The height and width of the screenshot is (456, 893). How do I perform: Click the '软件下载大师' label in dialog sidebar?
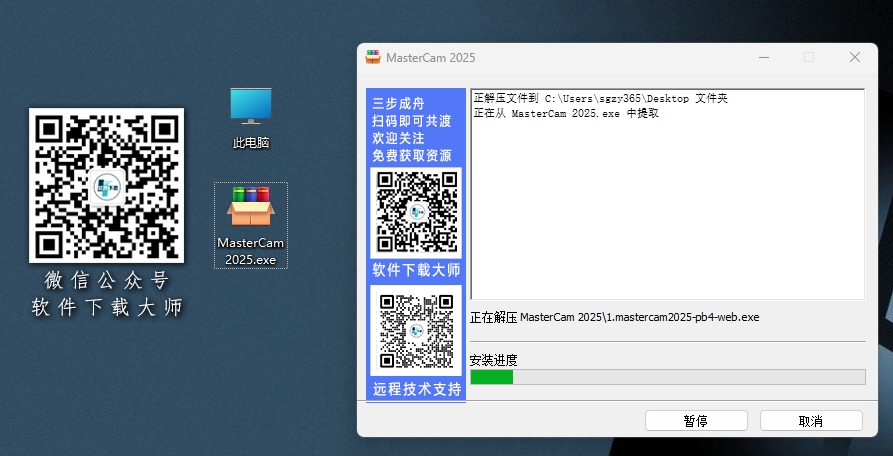(x=416, y=270)
